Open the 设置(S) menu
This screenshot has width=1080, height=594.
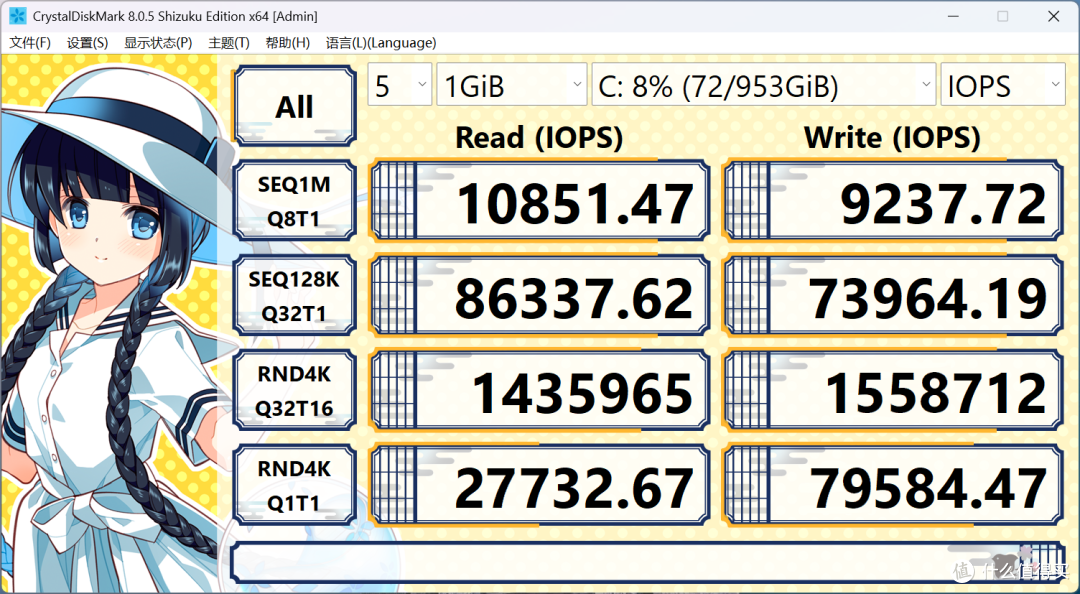coord(87,43)
